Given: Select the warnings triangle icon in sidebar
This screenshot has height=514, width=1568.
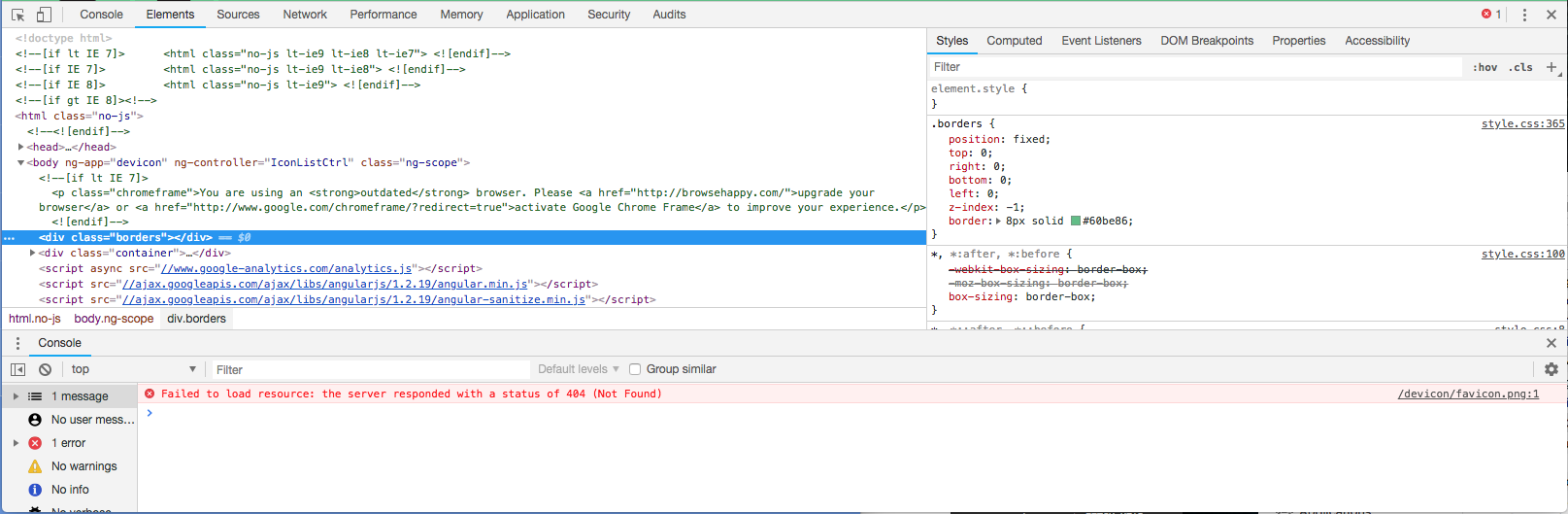Looking at the screenshot, I should click(35, 466).
